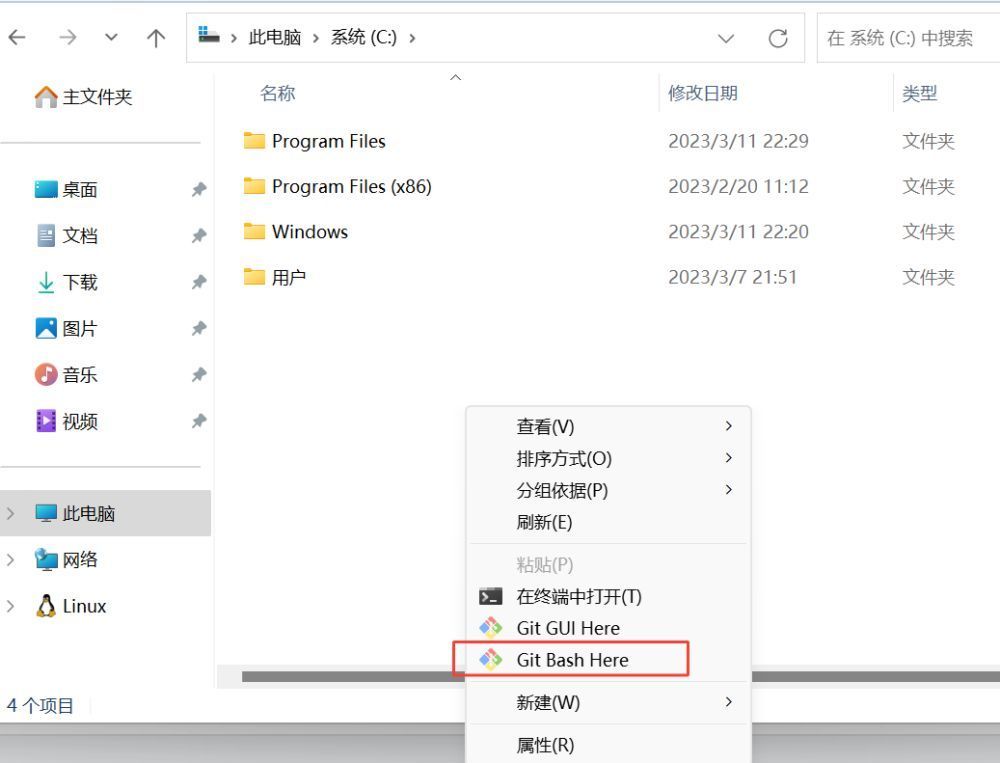
Task: Click the horizontal scrollbar in file list
Action: point(352,677)
